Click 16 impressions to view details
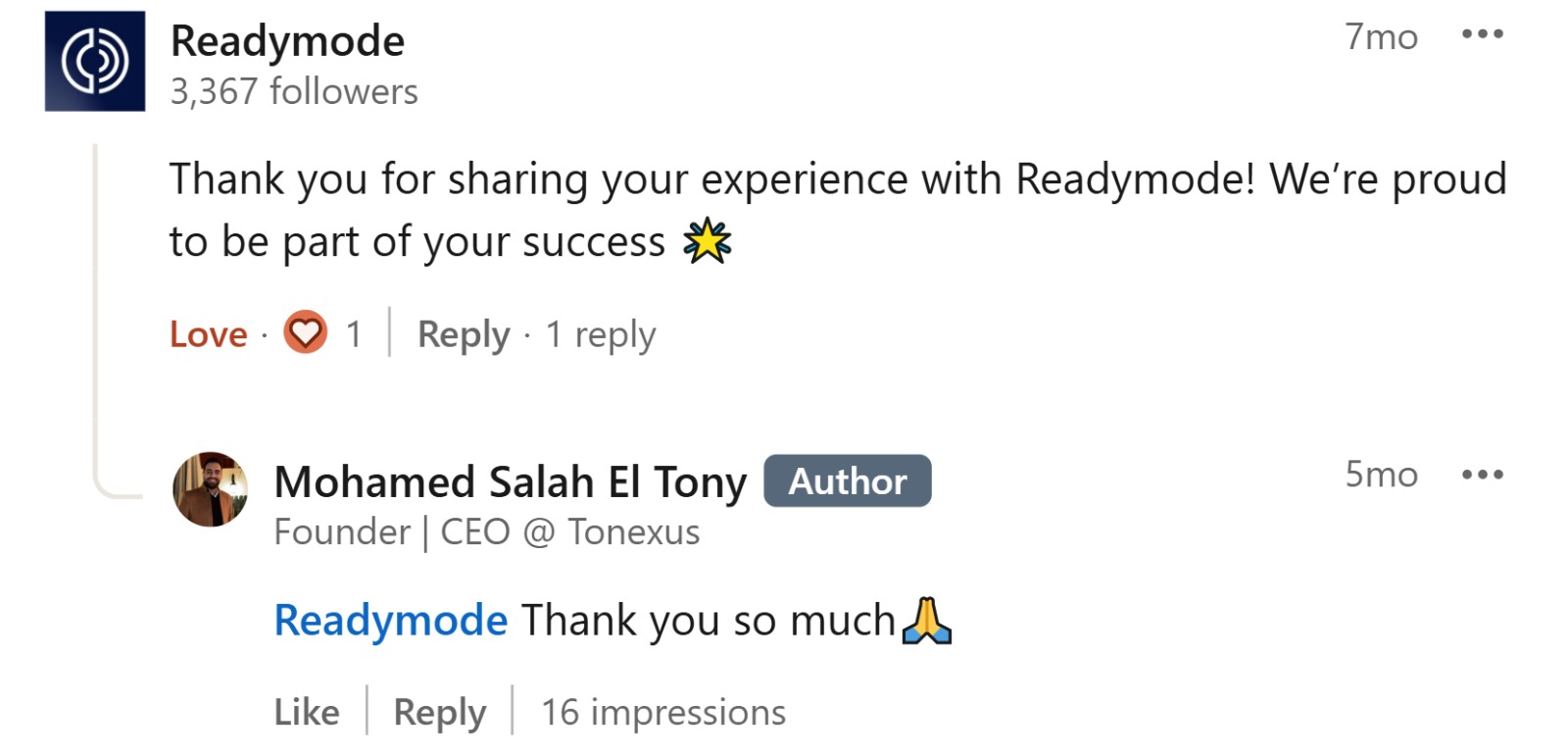The width and height of the screenshot is (1568, 756). click(x=662, y=713)
